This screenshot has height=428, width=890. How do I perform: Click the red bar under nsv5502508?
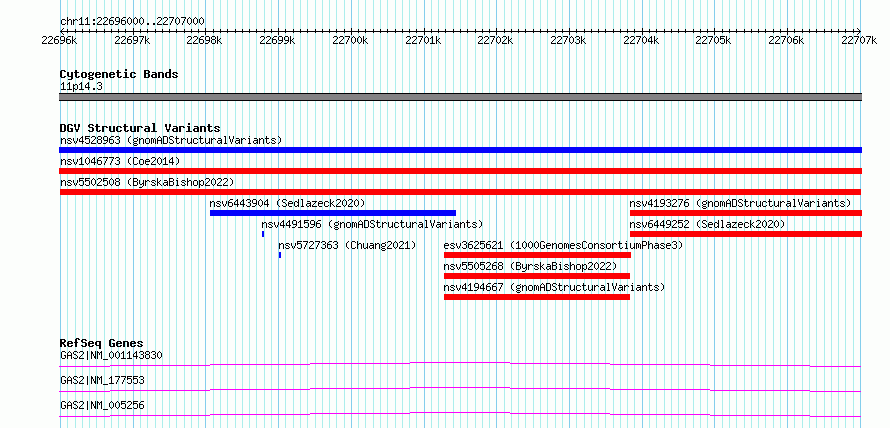pos(460,192)
